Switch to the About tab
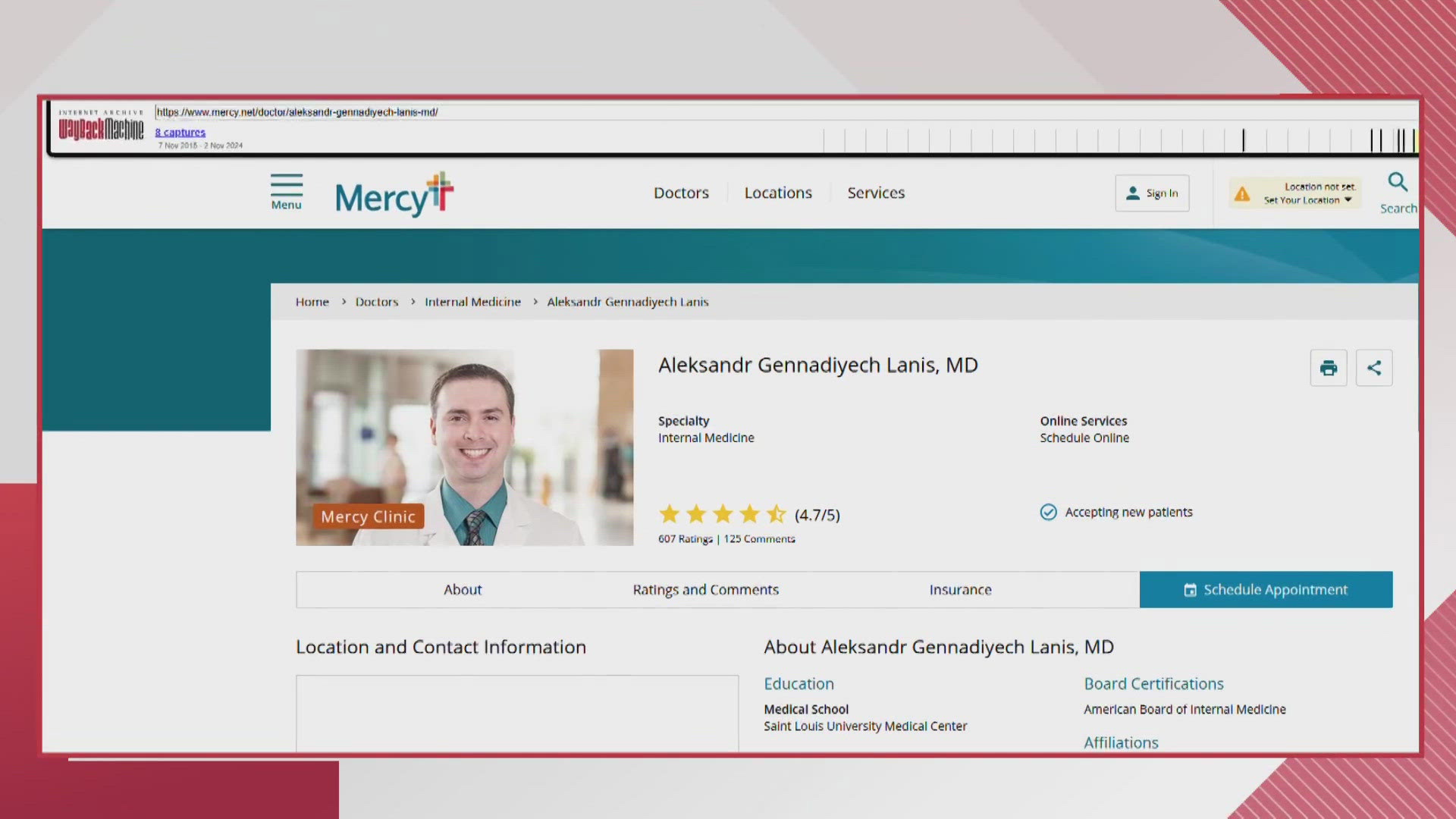The height and width of the screenshot is (819, 1456). (x=463, y=589)
